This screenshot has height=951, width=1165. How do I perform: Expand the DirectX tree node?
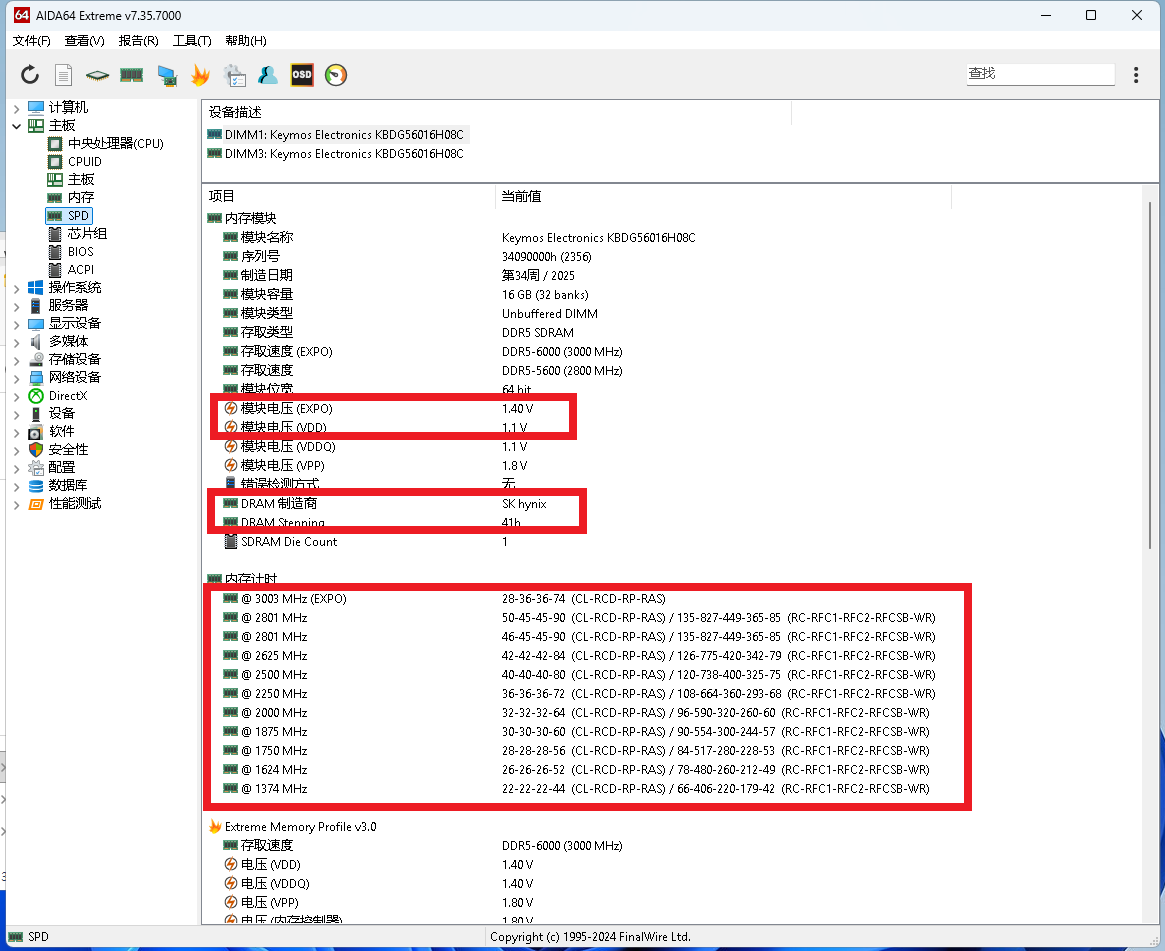pos(16,396)
